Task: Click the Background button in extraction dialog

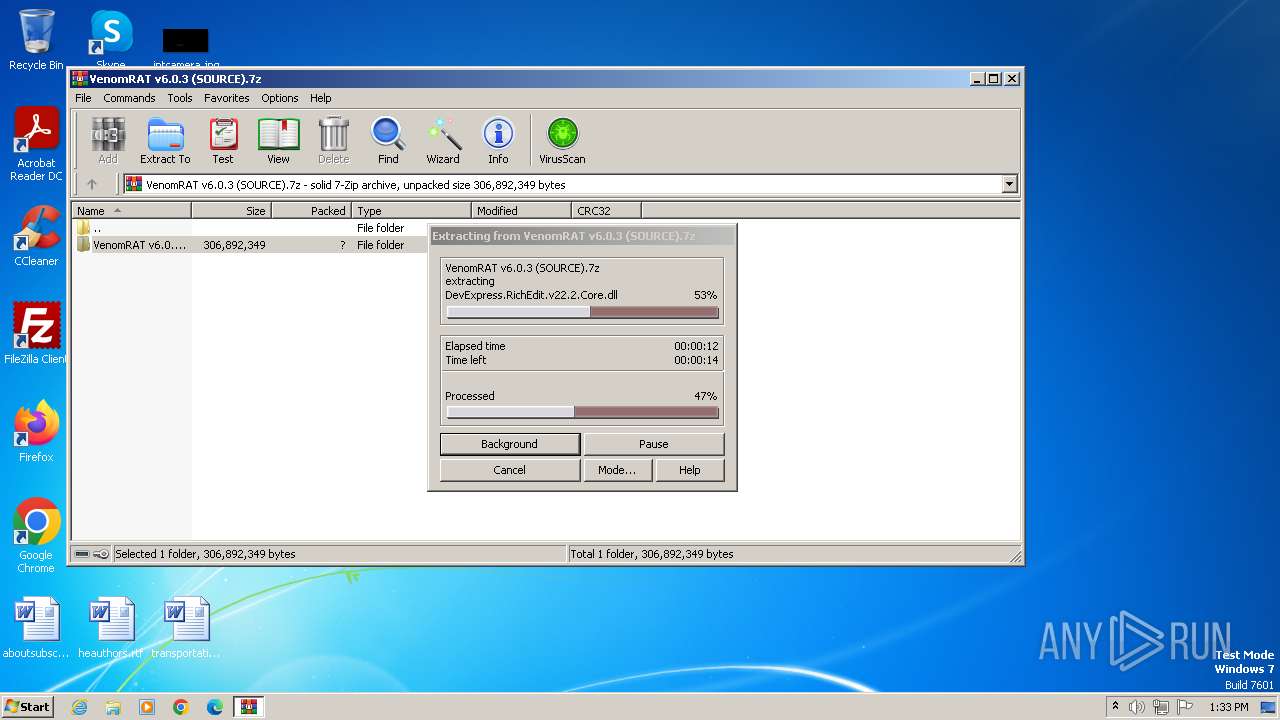Action: coord(510,444)
